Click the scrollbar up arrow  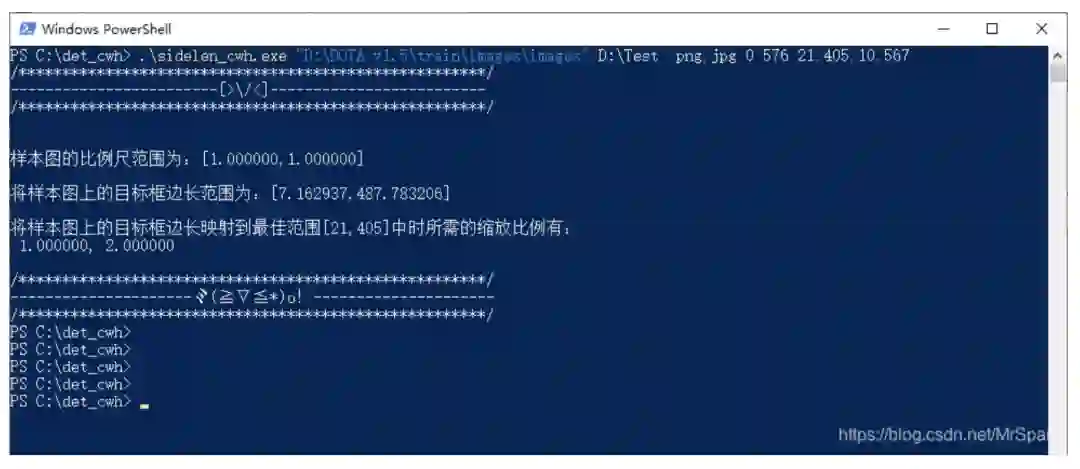[x=1059, y=55]
